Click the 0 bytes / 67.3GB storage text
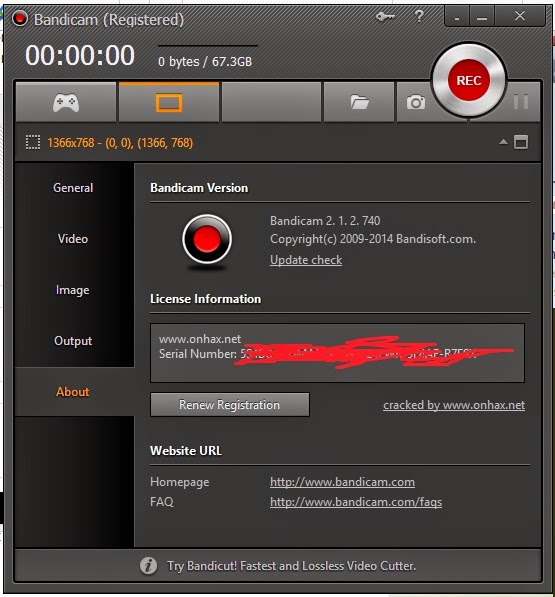This screenshot has height=597, width=555. tap(205, 61)
